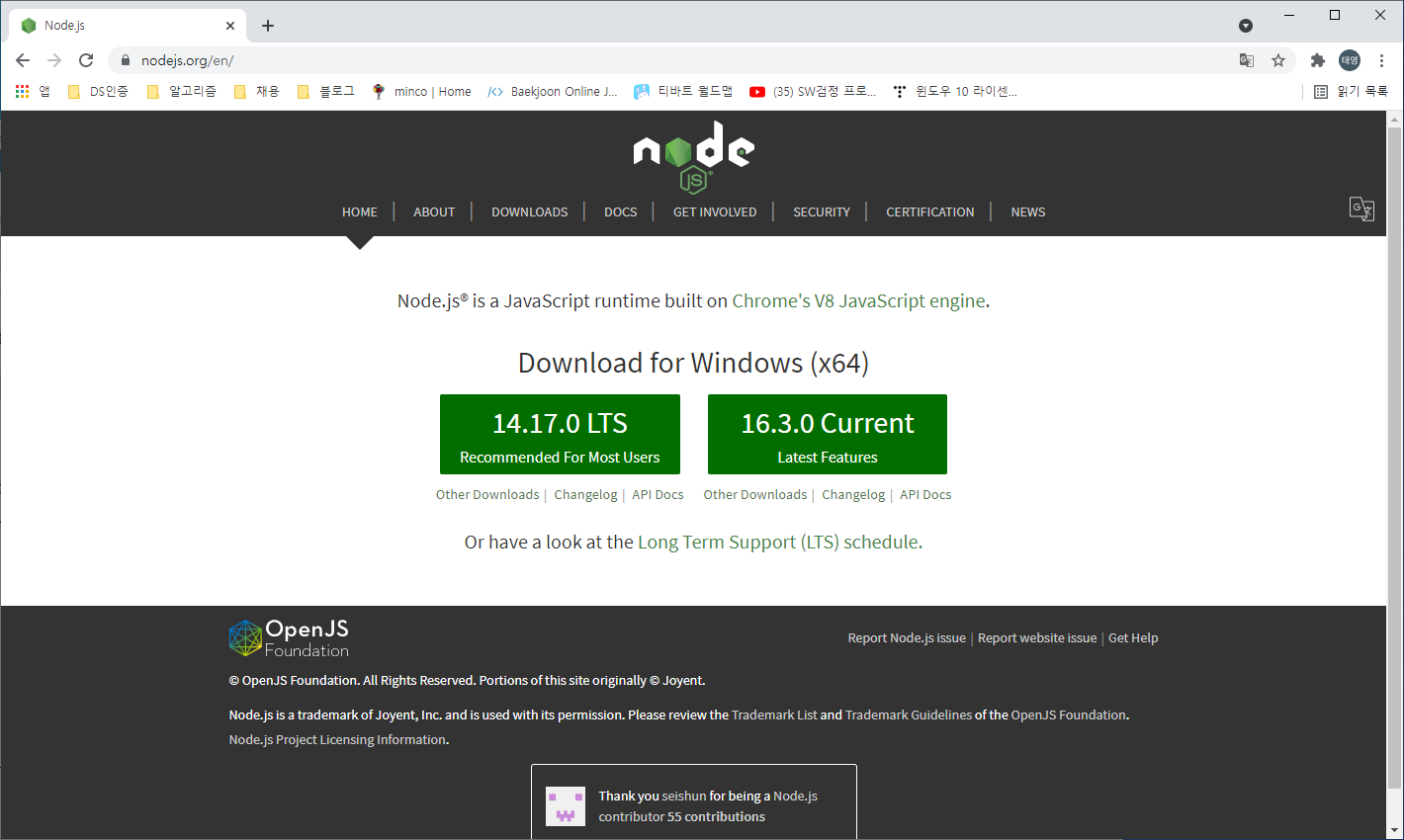Screen dimensions: 1404x840
Task: Open the 티바트 월드맵 bookmark
Action: coord(683,91)
